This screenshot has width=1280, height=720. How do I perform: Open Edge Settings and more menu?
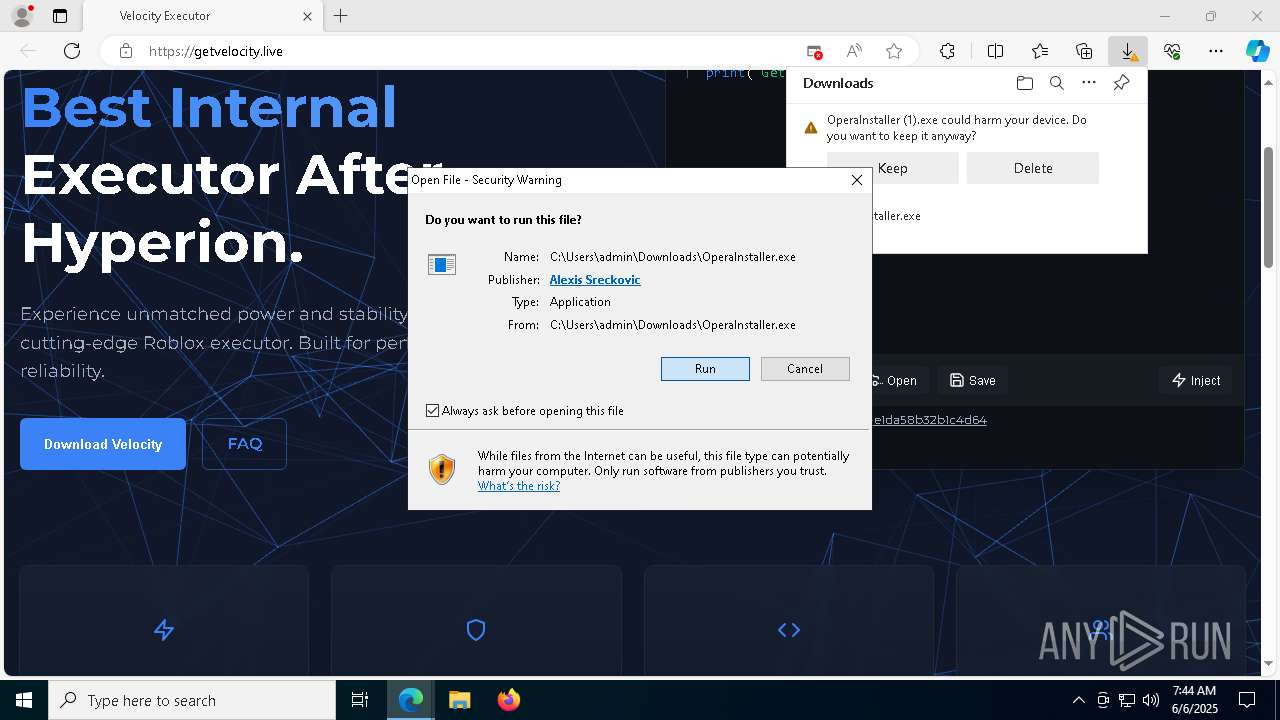(x=1216, y=51)
